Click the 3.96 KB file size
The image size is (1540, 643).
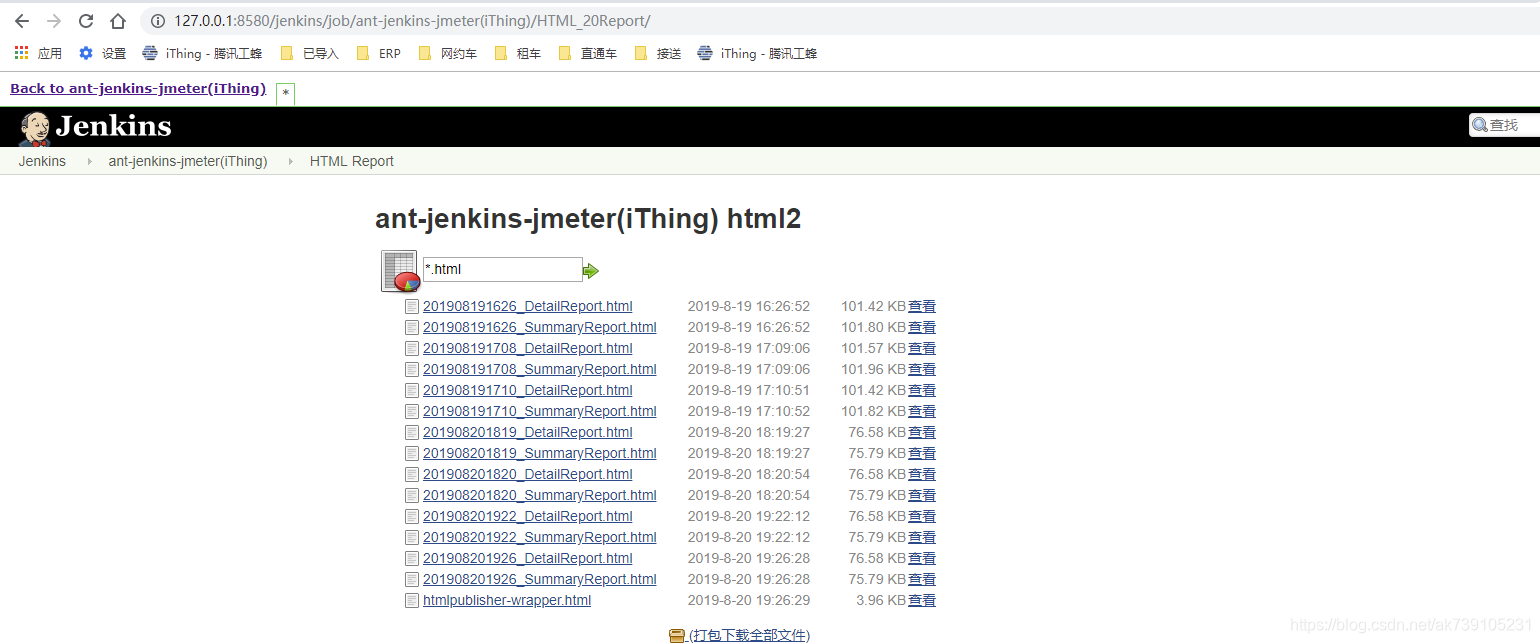[x=881, y=600]
